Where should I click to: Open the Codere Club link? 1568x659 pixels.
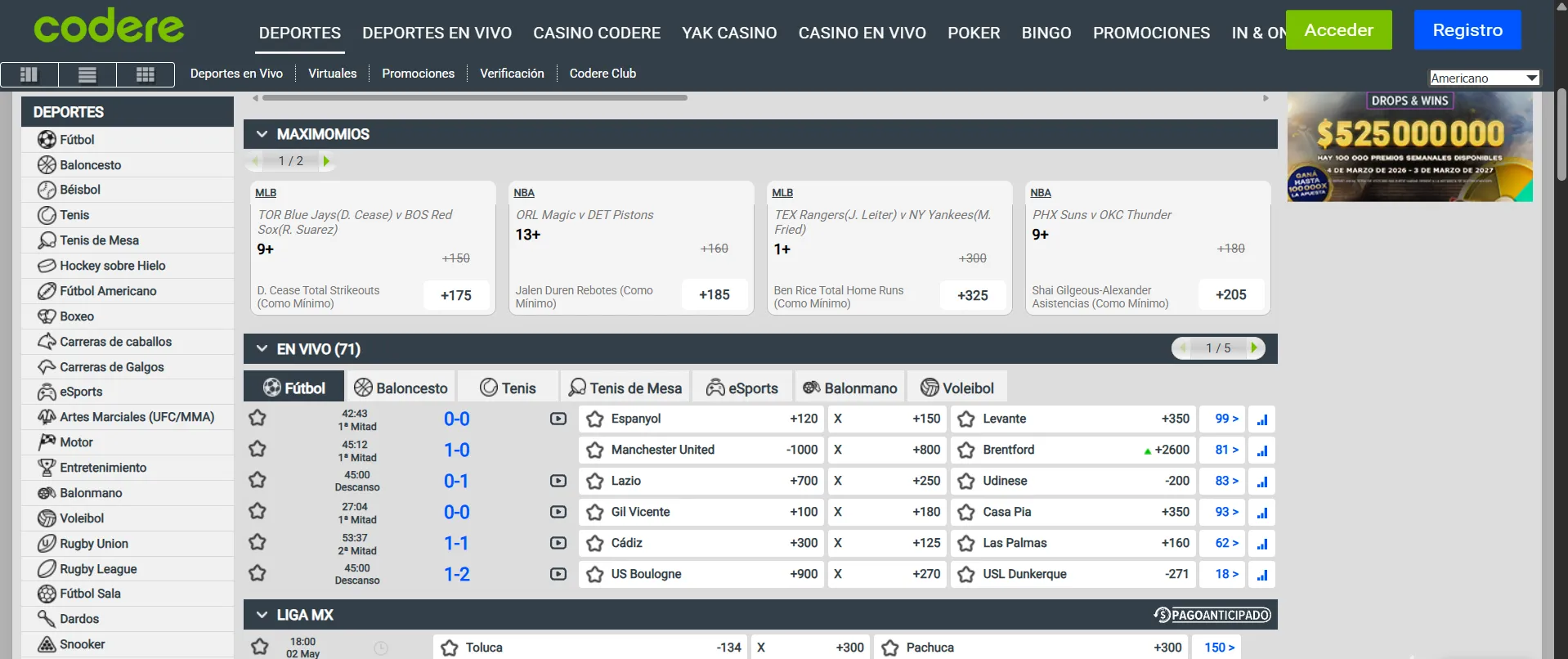pyautogui.click(x=603, y=74)
